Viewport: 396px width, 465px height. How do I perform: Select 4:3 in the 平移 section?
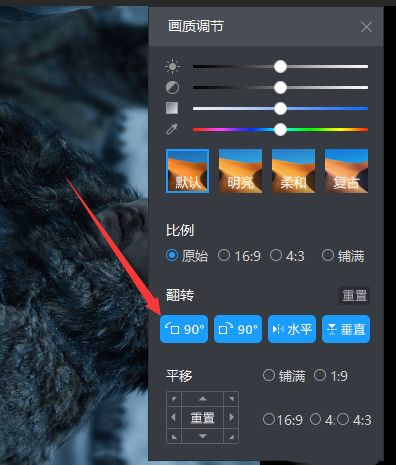(x=354, y=420)
